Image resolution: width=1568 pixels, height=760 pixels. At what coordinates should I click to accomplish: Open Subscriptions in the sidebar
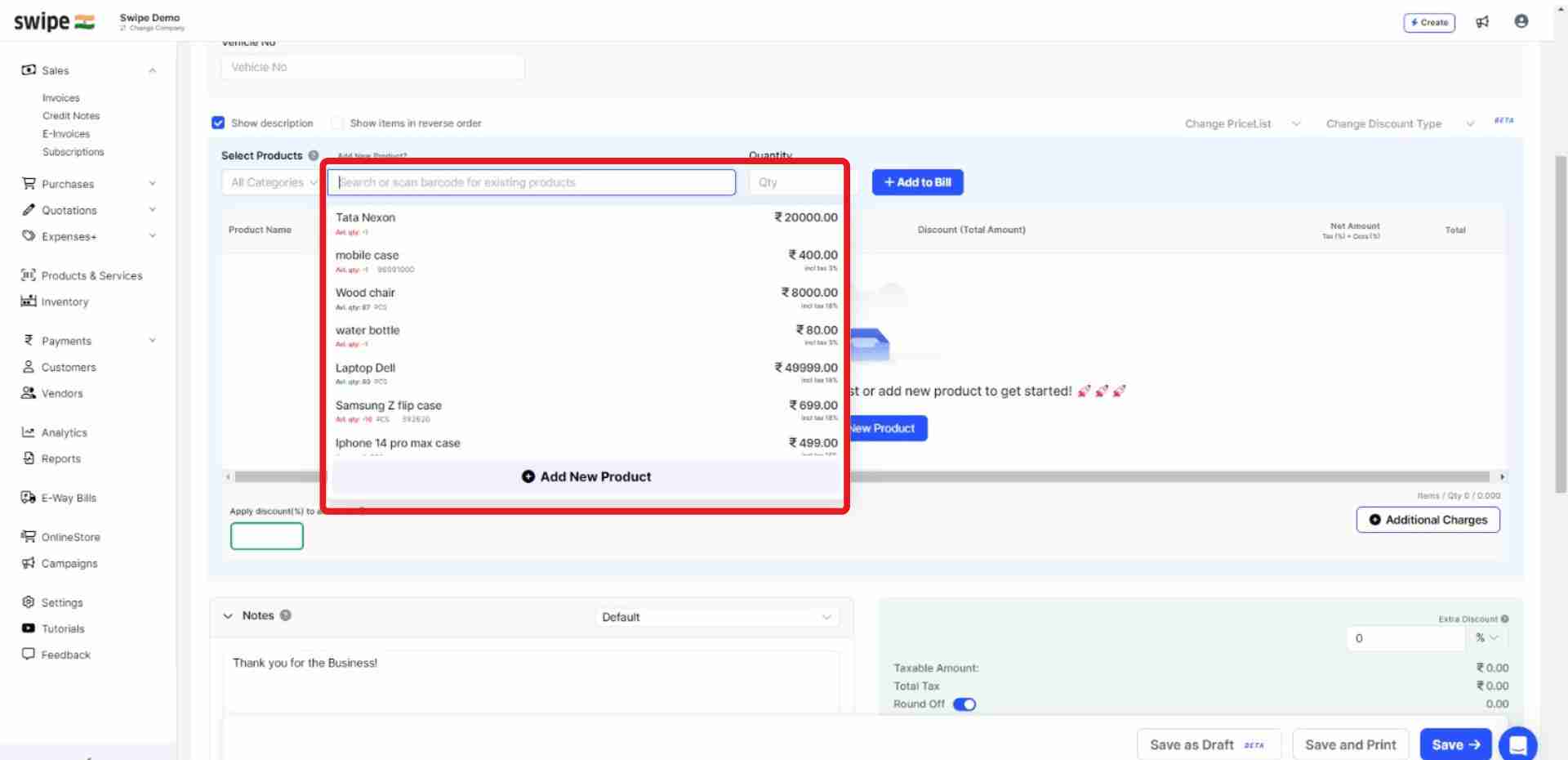coord(73,152)
